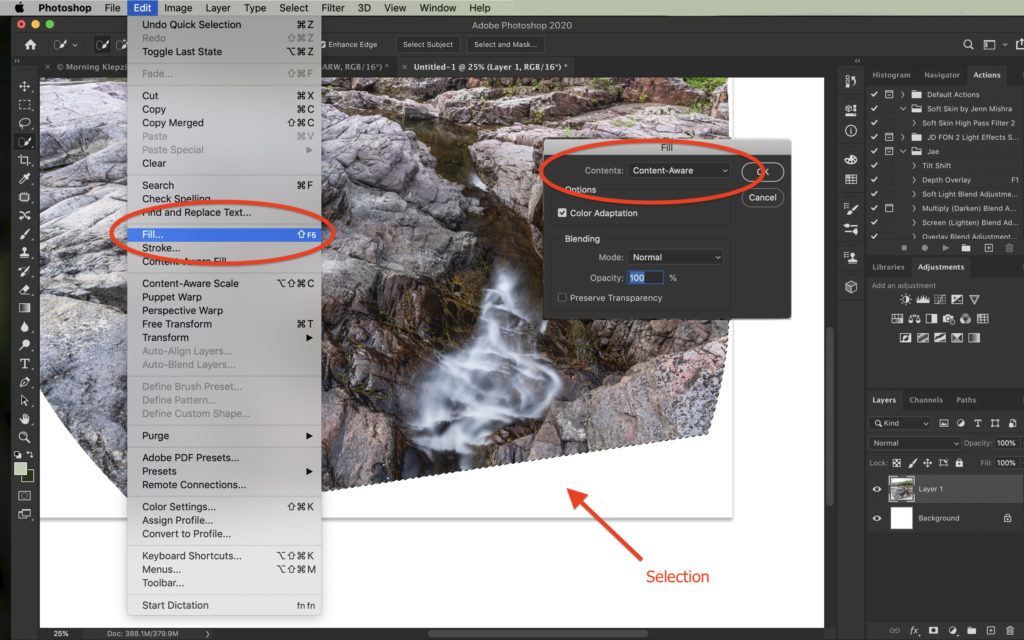Hide Layer 1 using eye icon
1024x640 pixels.
click(x=877, y=489)
